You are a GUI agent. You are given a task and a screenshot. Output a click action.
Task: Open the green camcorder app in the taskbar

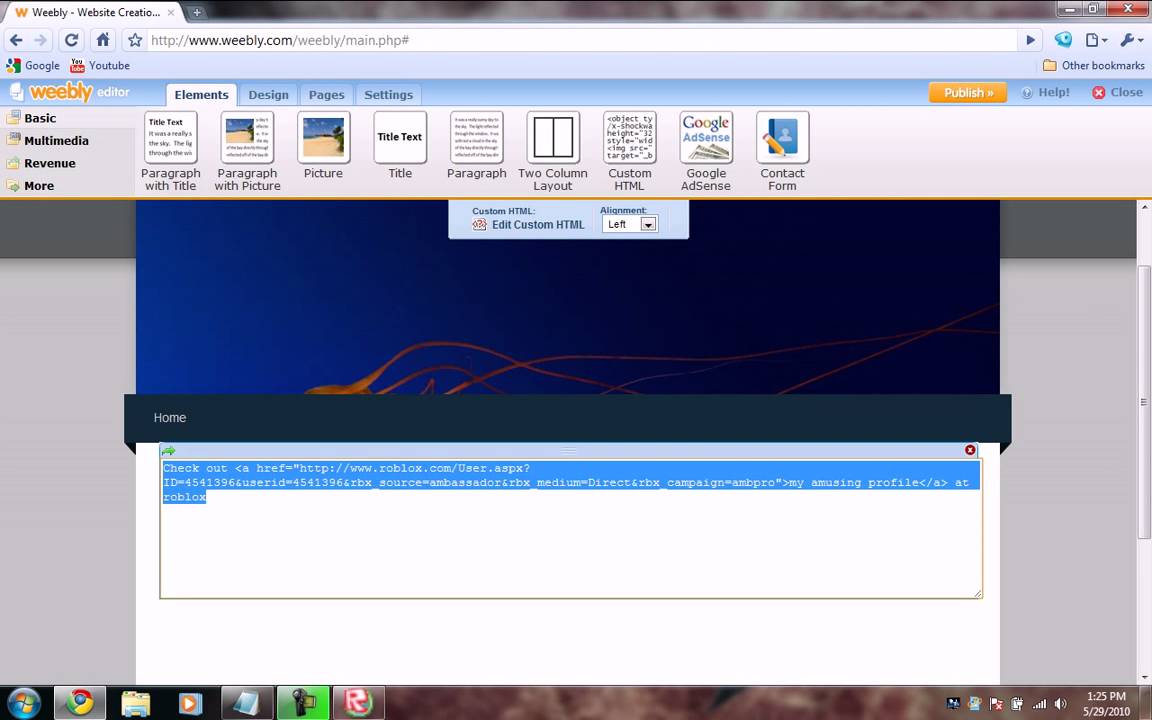[x=302, y=703]
